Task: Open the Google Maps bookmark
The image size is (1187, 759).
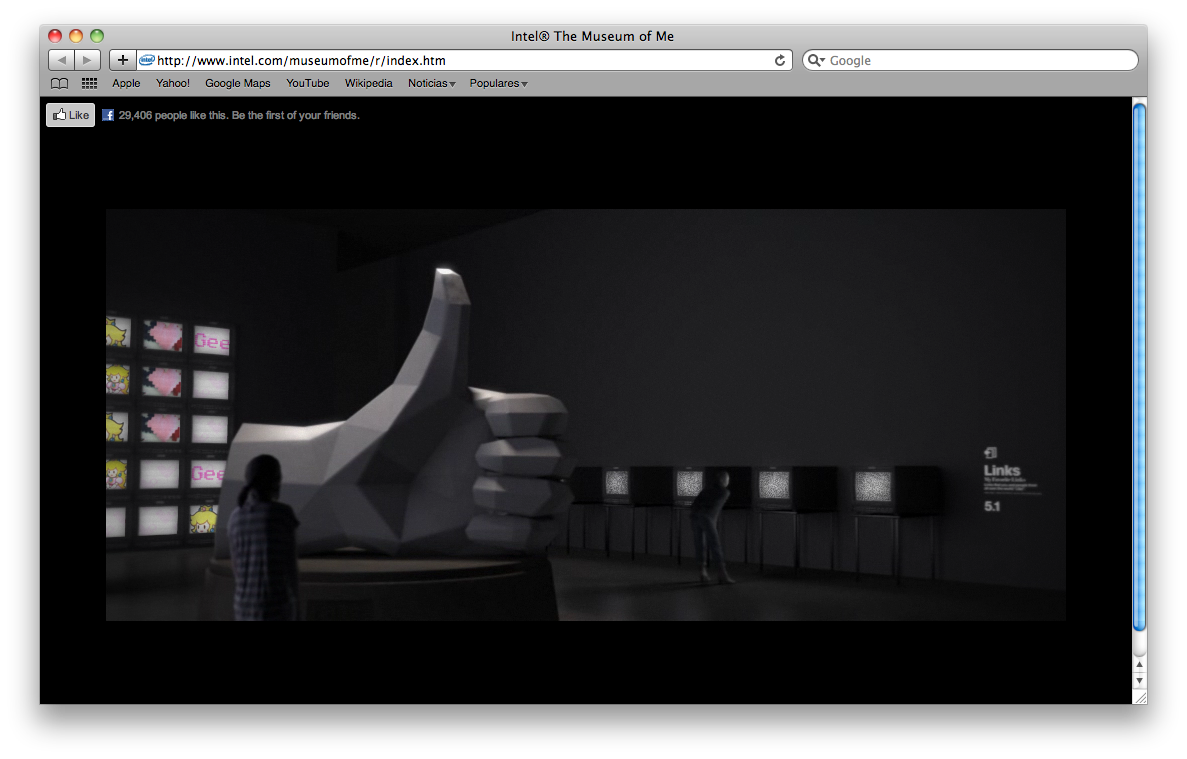Action: [238, 84]
